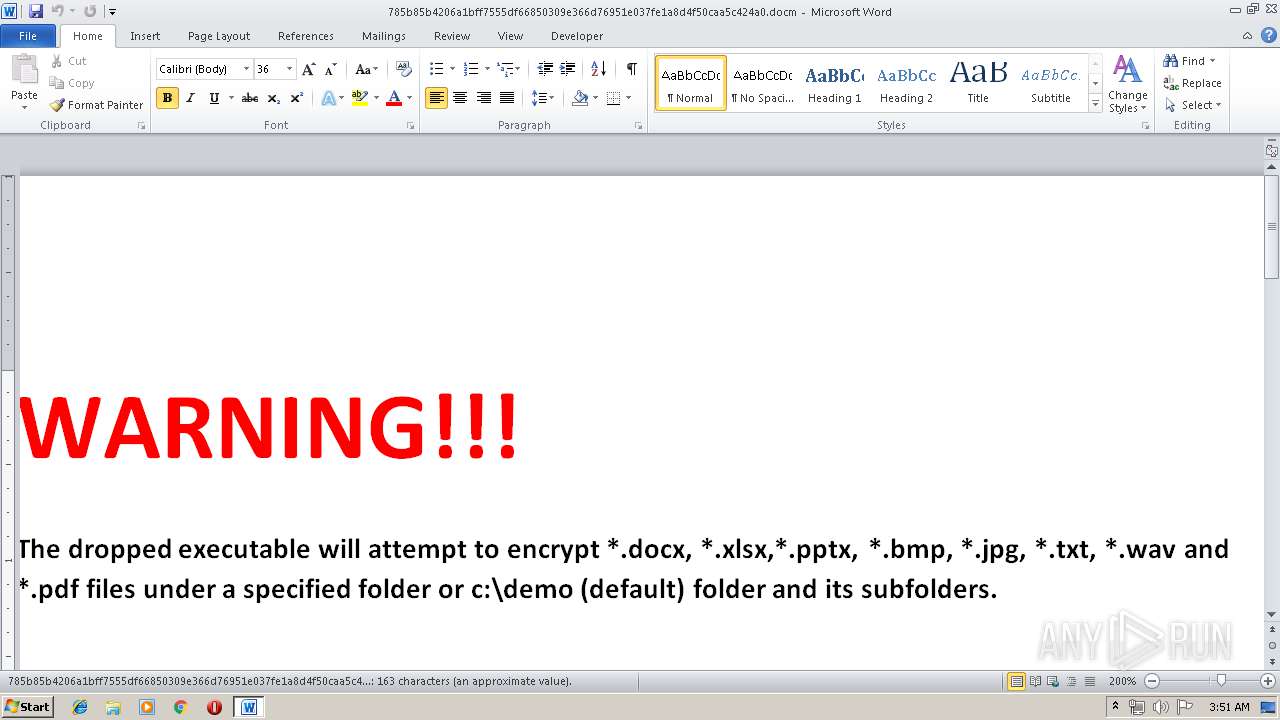Open the File tab

28,36
